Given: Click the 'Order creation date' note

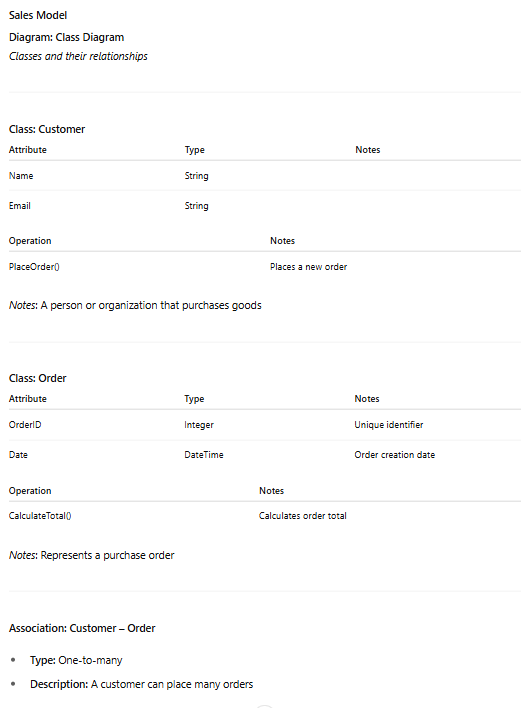Looking at the screenshot, I should point(395,455).
